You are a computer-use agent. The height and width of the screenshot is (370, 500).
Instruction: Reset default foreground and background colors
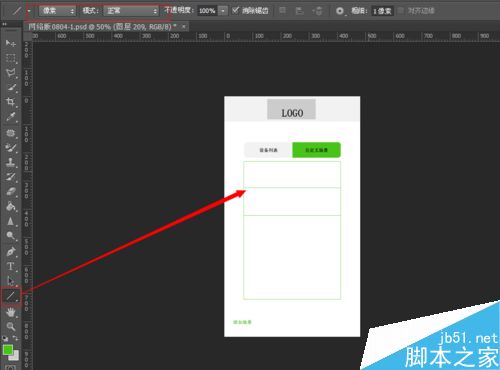[5, 338]
